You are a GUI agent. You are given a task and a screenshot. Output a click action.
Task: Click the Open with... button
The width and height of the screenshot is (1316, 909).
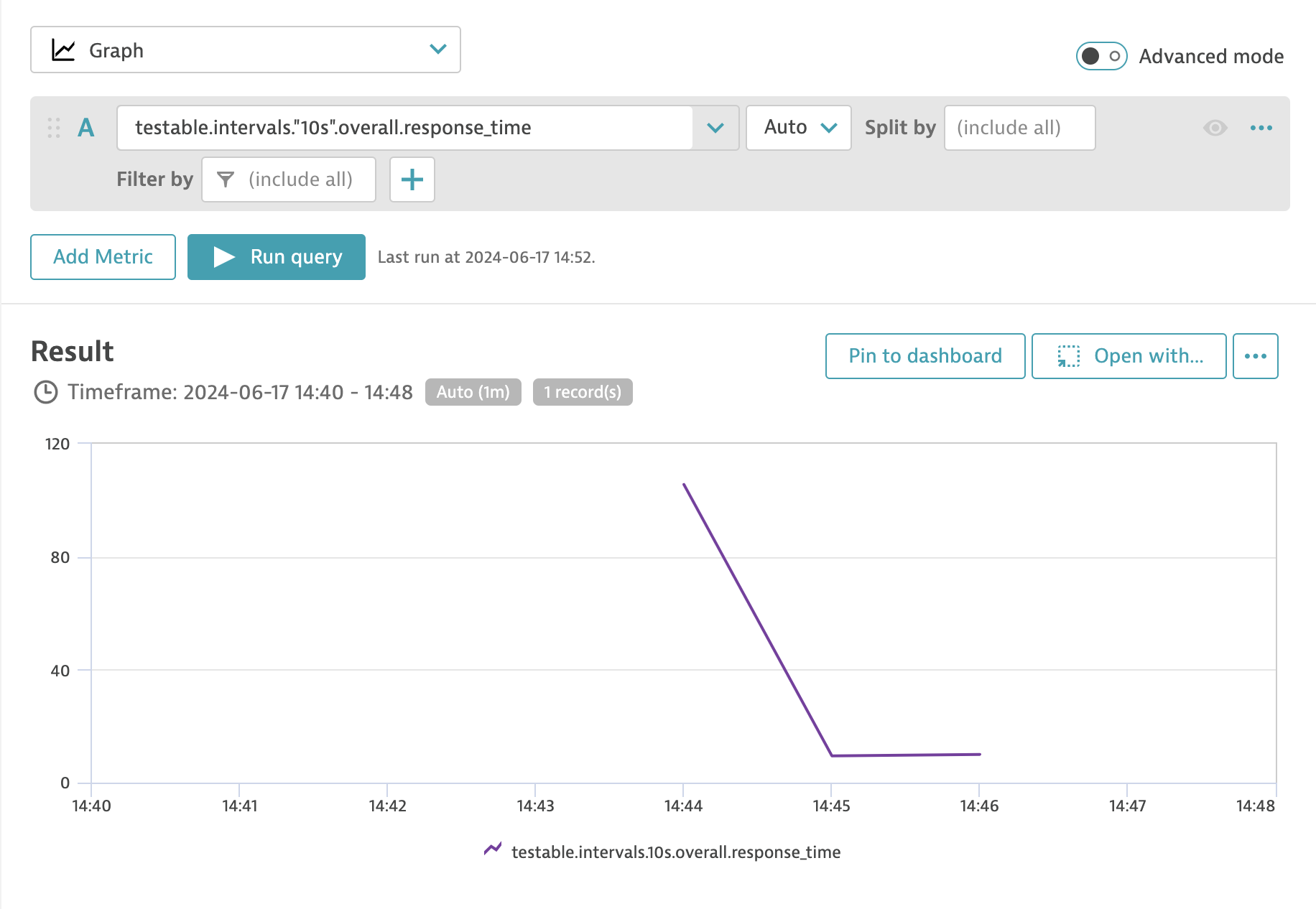(x=1129, y=356)
